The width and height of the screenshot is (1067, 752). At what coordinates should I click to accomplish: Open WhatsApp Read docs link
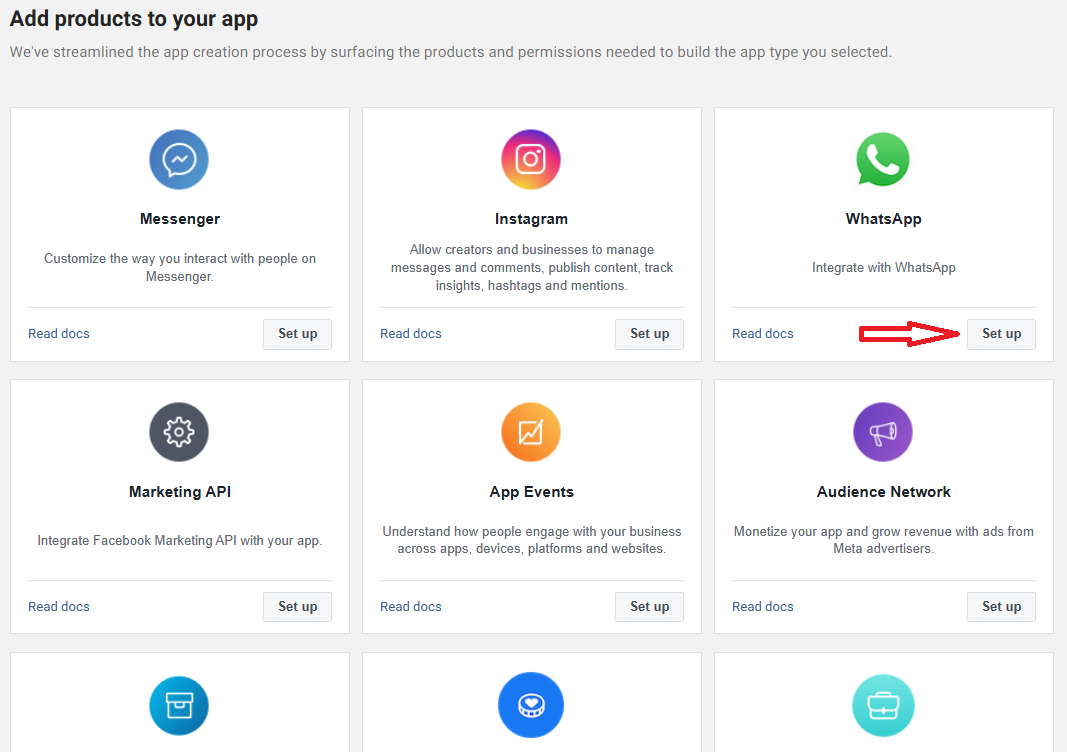point(763,334)
